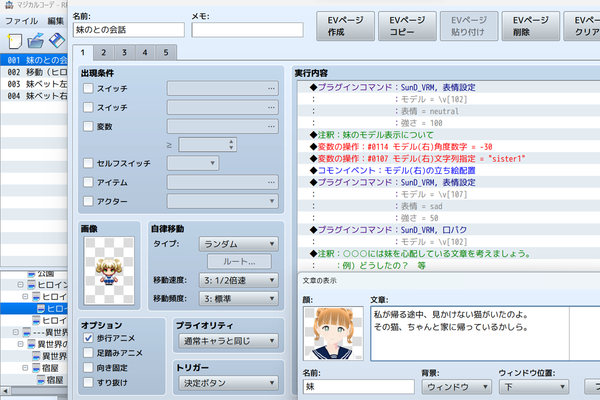This screenshot has height=400, width=600.
Task: Open second スイッチ selector ellipsis
Action: [271, 108]
